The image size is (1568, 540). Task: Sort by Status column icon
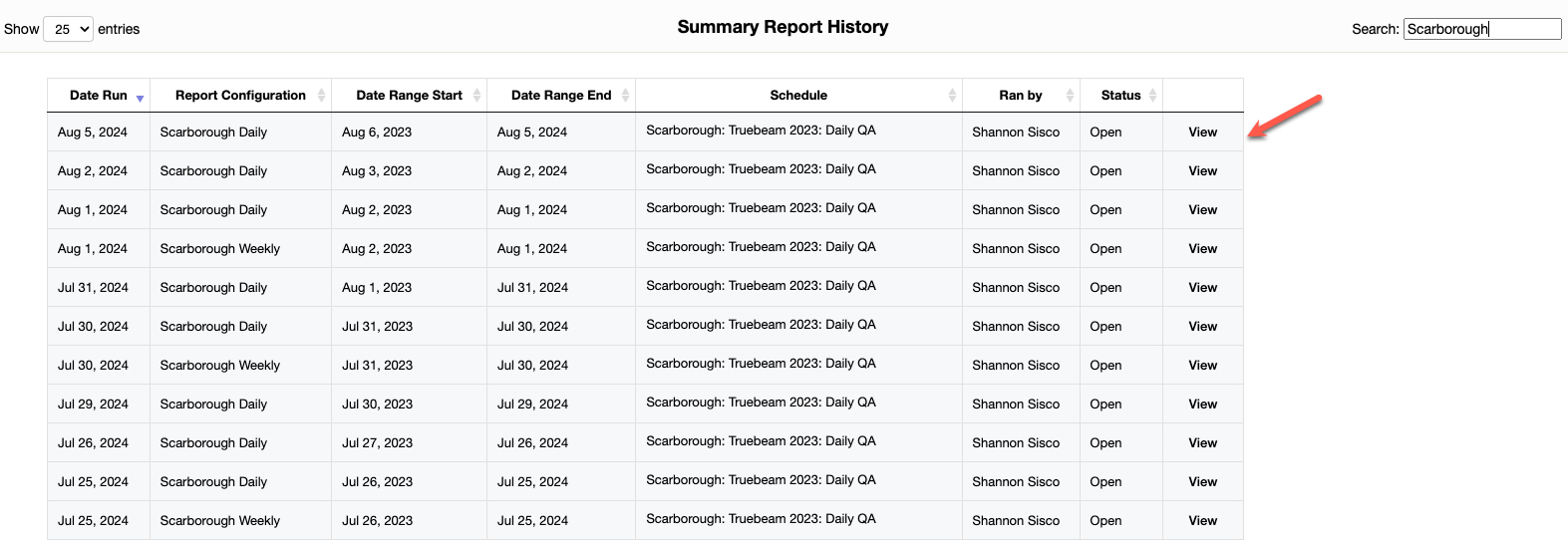pos(1152,96)
